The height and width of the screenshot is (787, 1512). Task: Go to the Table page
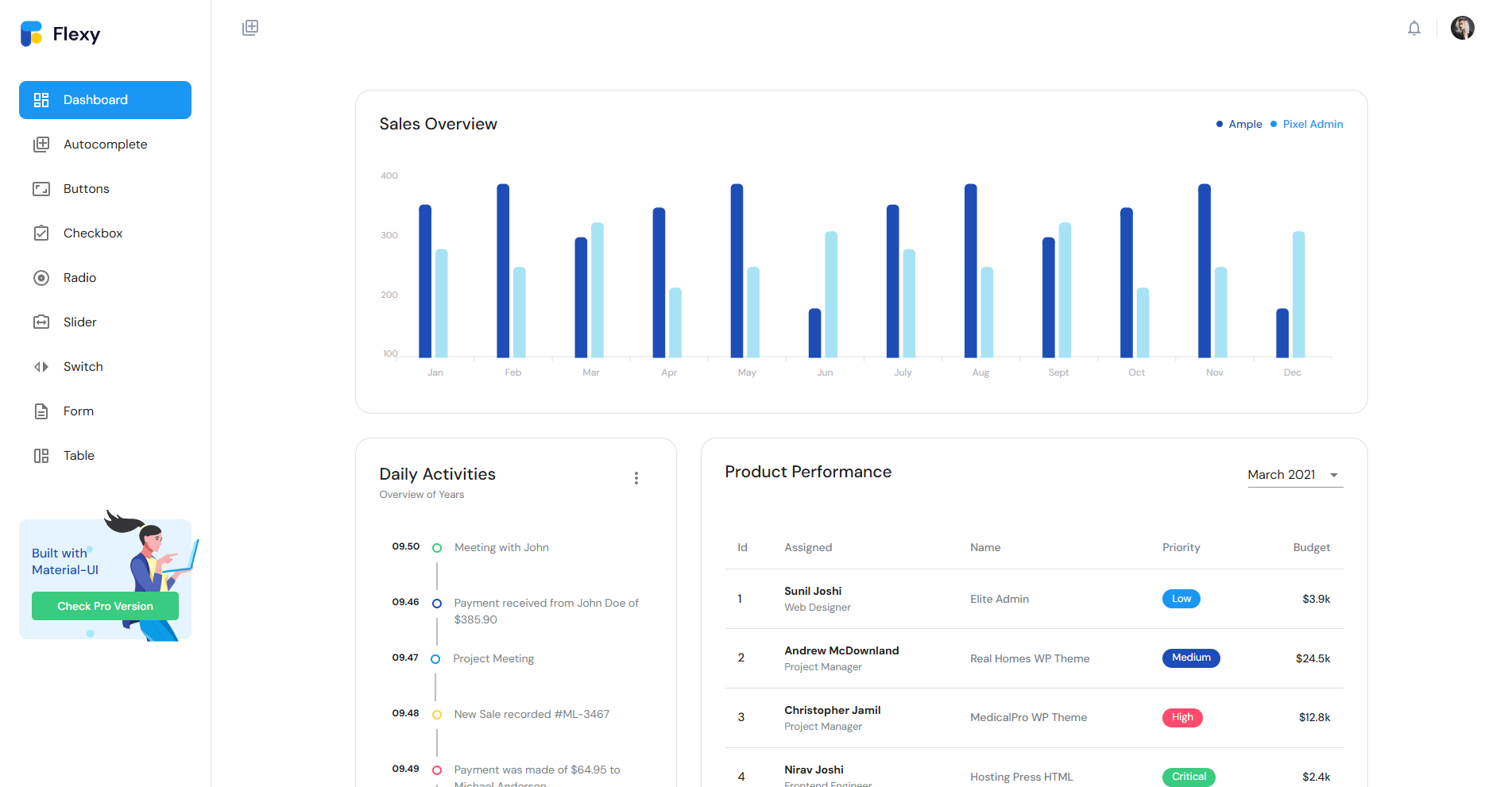105,456
